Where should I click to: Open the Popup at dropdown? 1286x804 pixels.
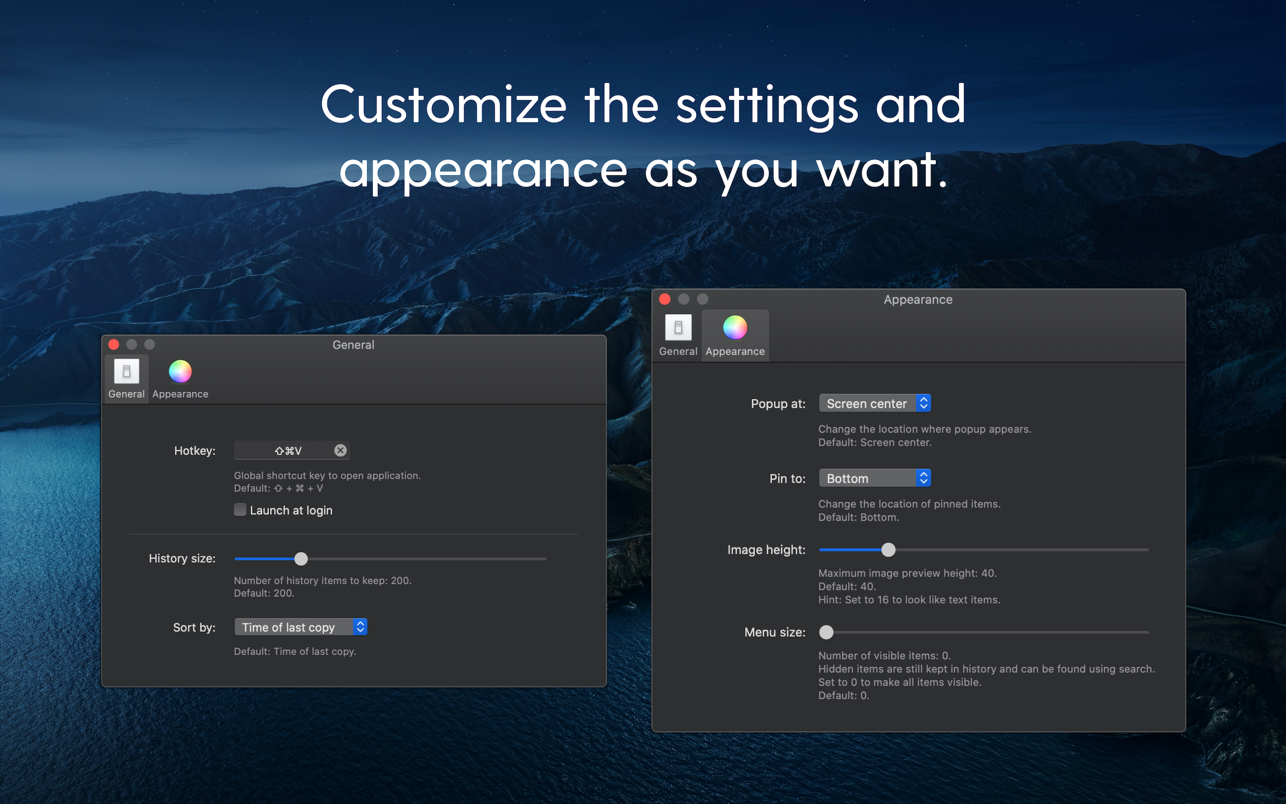(875, 403)
